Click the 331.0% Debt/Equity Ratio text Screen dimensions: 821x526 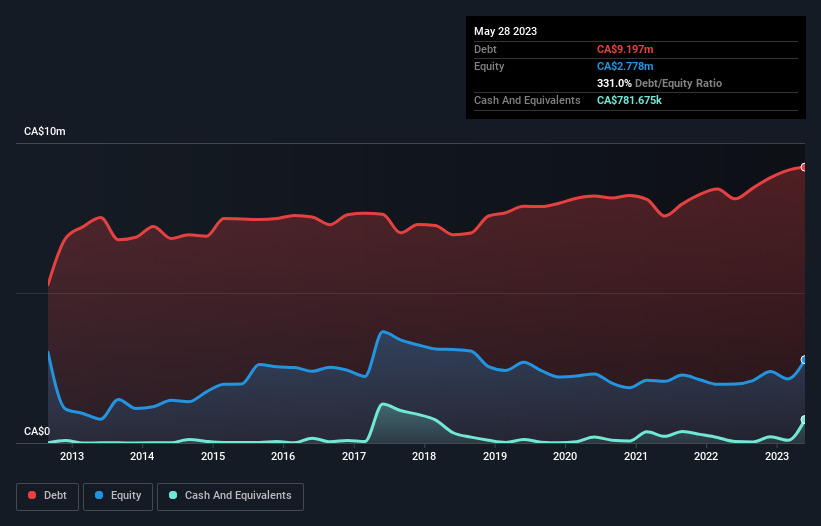click(659, 83)
